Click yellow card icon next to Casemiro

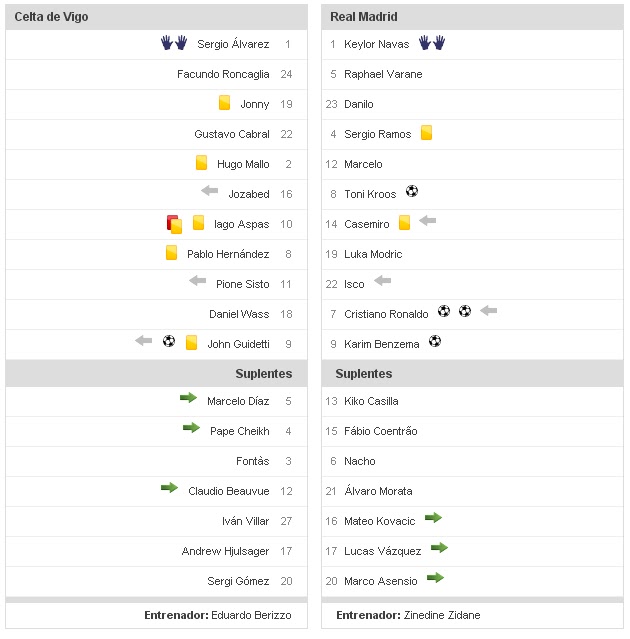(404, 223)
